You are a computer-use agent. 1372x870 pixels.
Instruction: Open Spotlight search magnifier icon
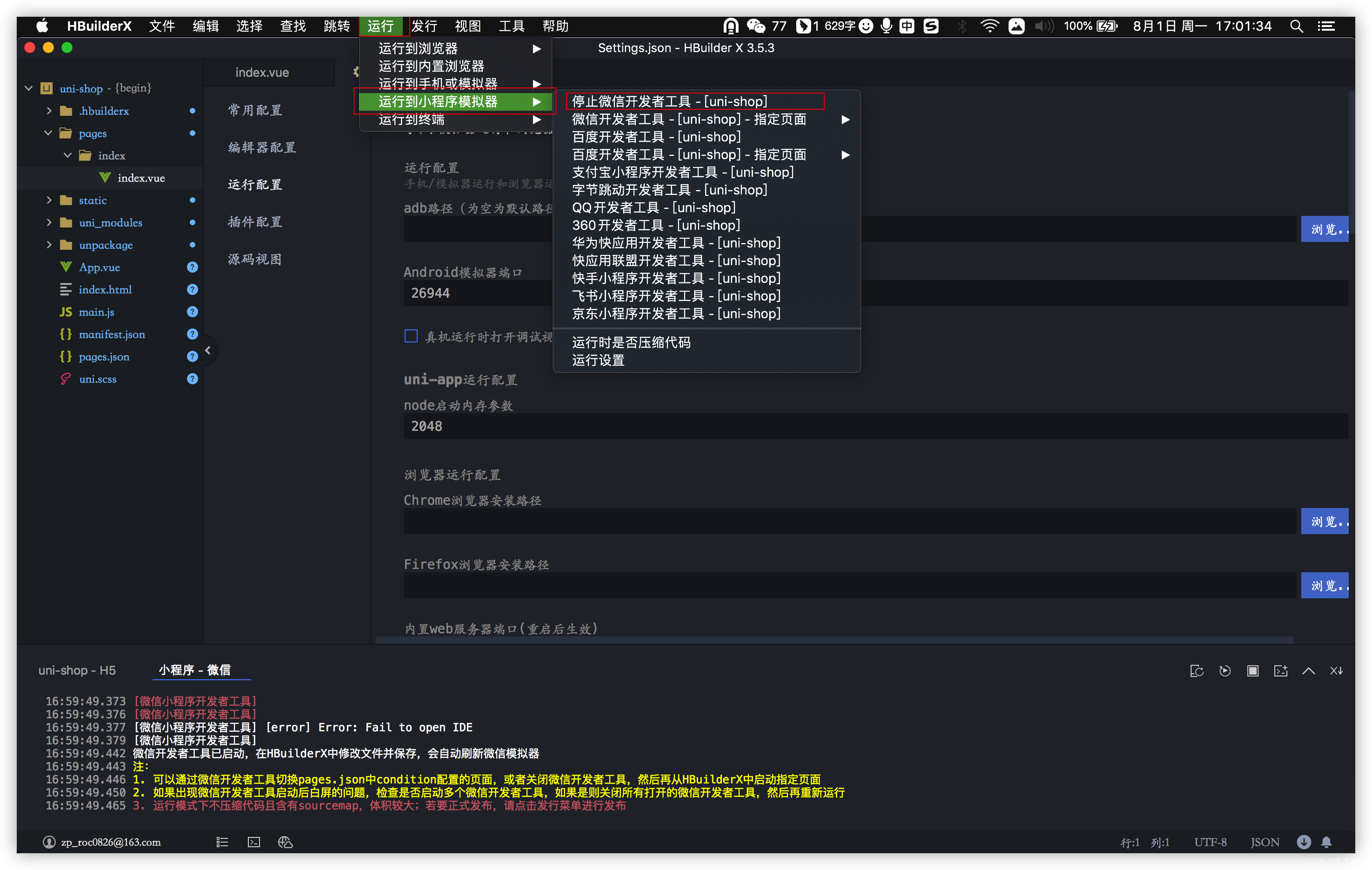(x=1296, y=26)
